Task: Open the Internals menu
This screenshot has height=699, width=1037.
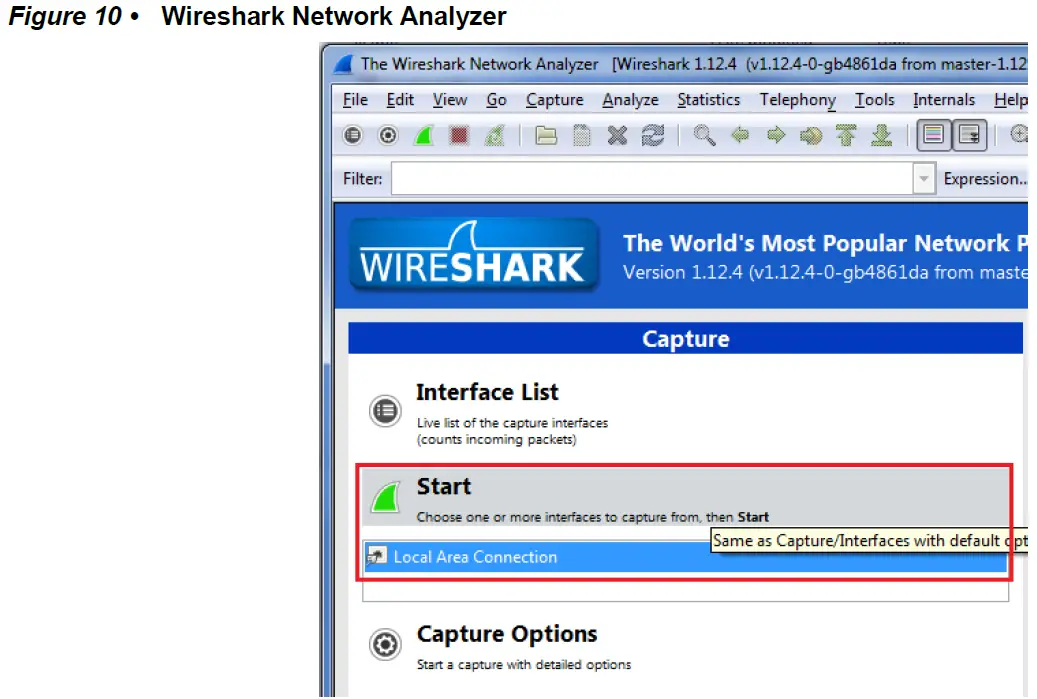Action: point(944,100)
